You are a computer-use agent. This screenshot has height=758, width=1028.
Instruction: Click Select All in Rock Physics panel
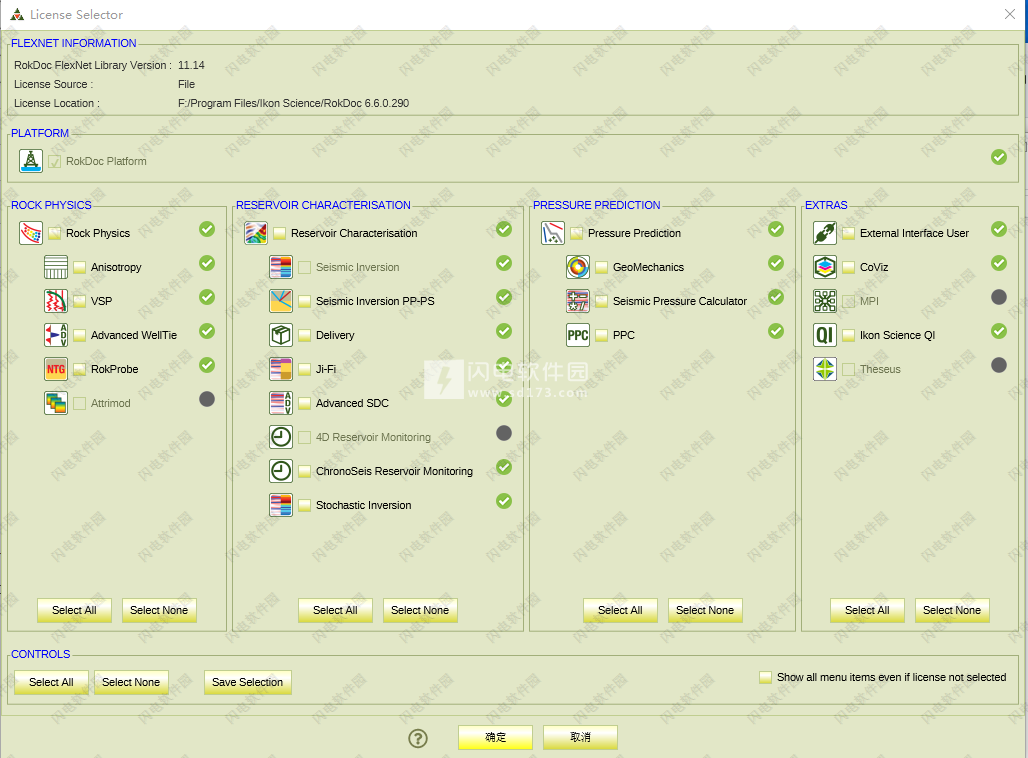point(74,610)
